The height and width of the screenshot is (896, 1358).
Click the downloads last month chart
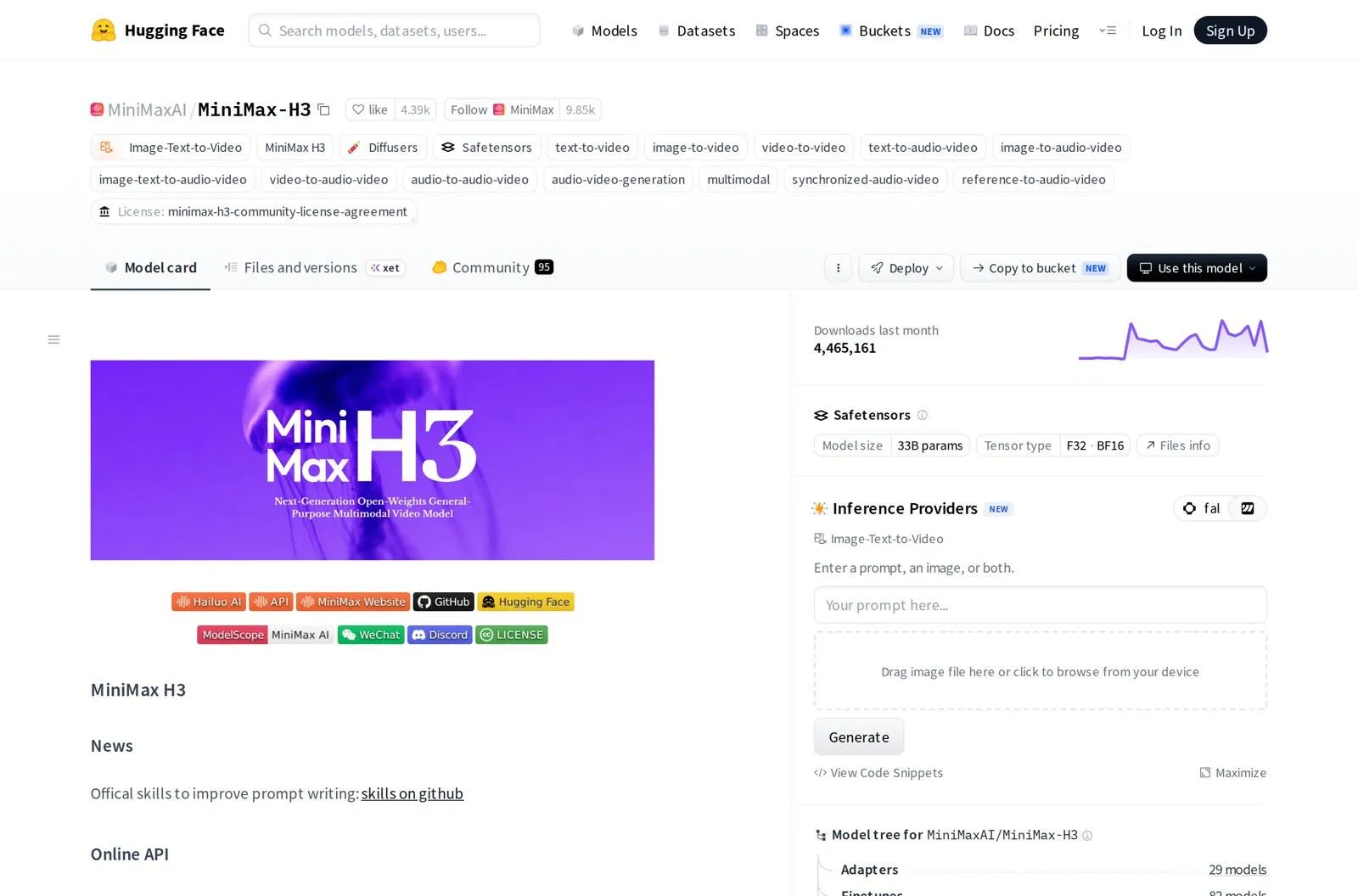pos(1174,339)
